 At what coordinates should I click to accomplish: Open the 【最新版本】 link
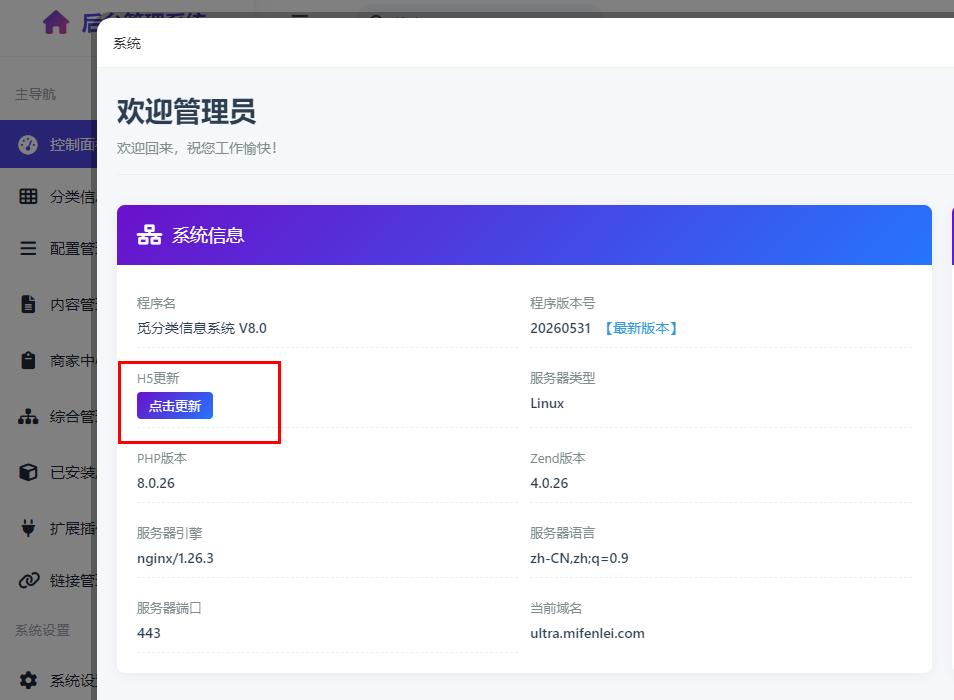click(x=641, y=328)
